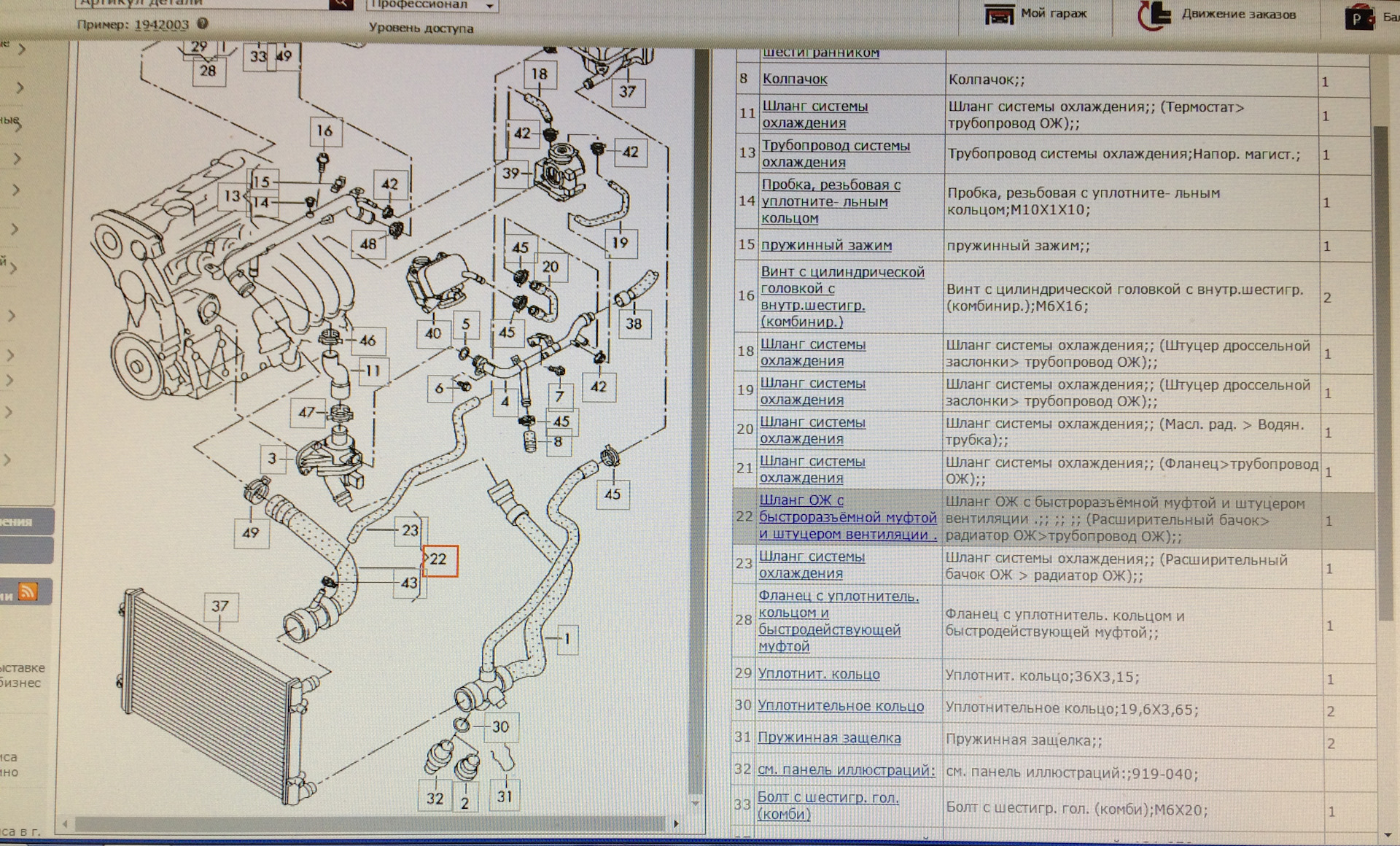This screenshot has width=1400, height=846.
Task: Click description Уплотнительное кольцо;19,6Х3,65
Action: pos(1071,709)
